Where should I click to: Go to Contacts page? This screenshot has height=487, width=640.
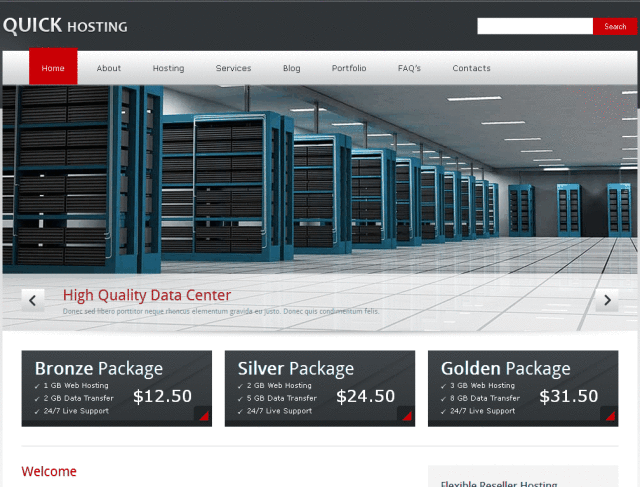[471, 68]
